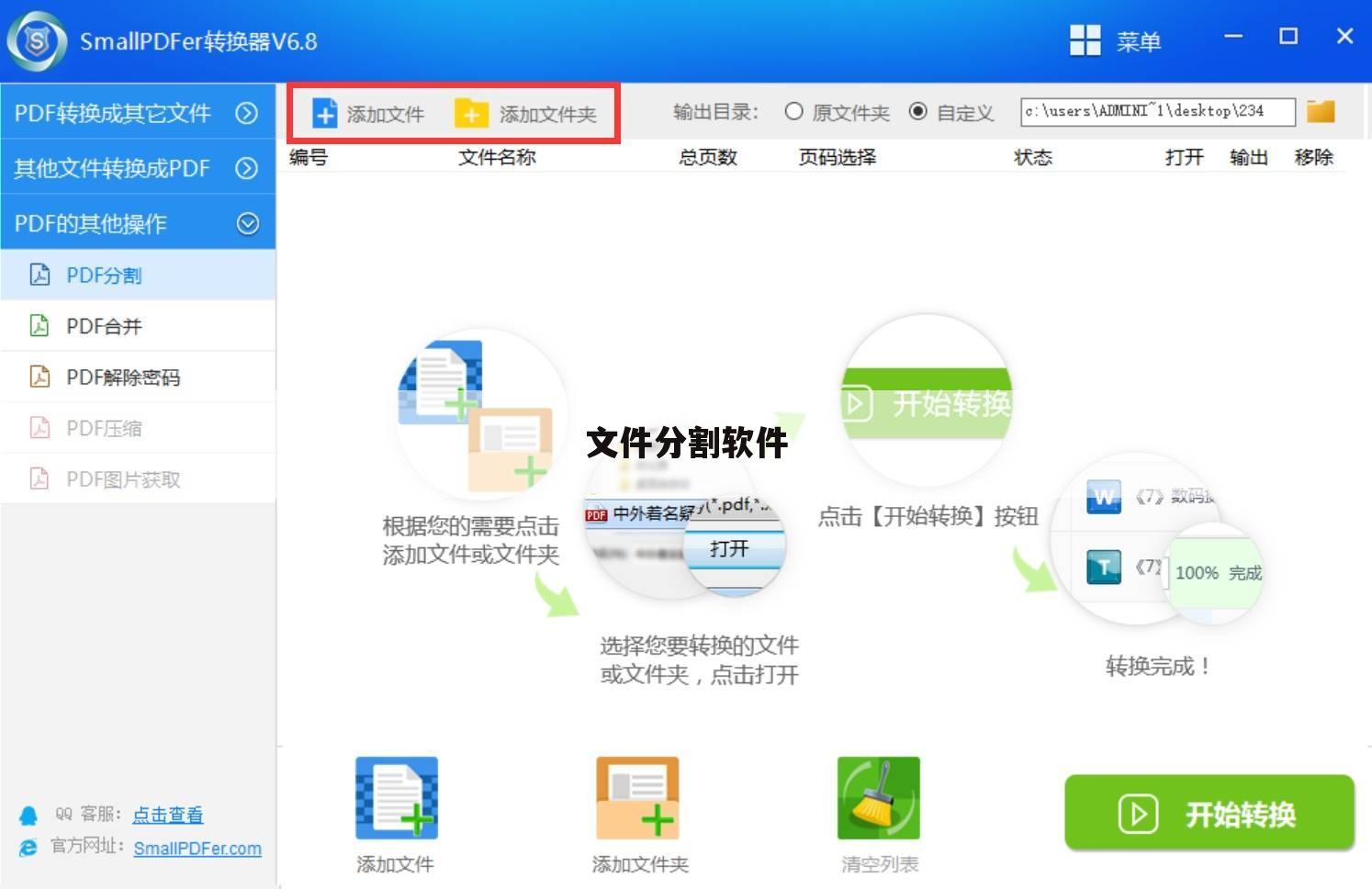The width and height of the screenshot is (1372, 889).
Task: Click the PDF合并 document icon
Action: tap(39, 325)
